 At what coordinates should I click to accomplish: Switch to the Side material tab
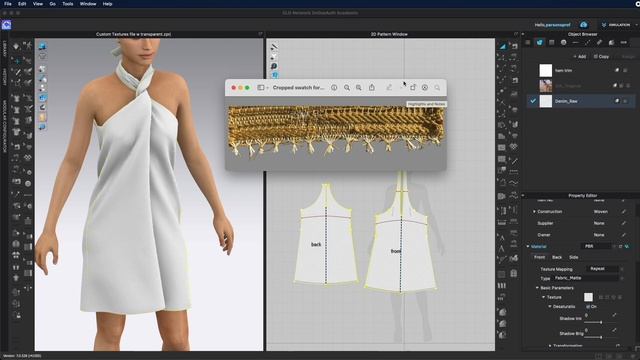[x=573, y=257]
